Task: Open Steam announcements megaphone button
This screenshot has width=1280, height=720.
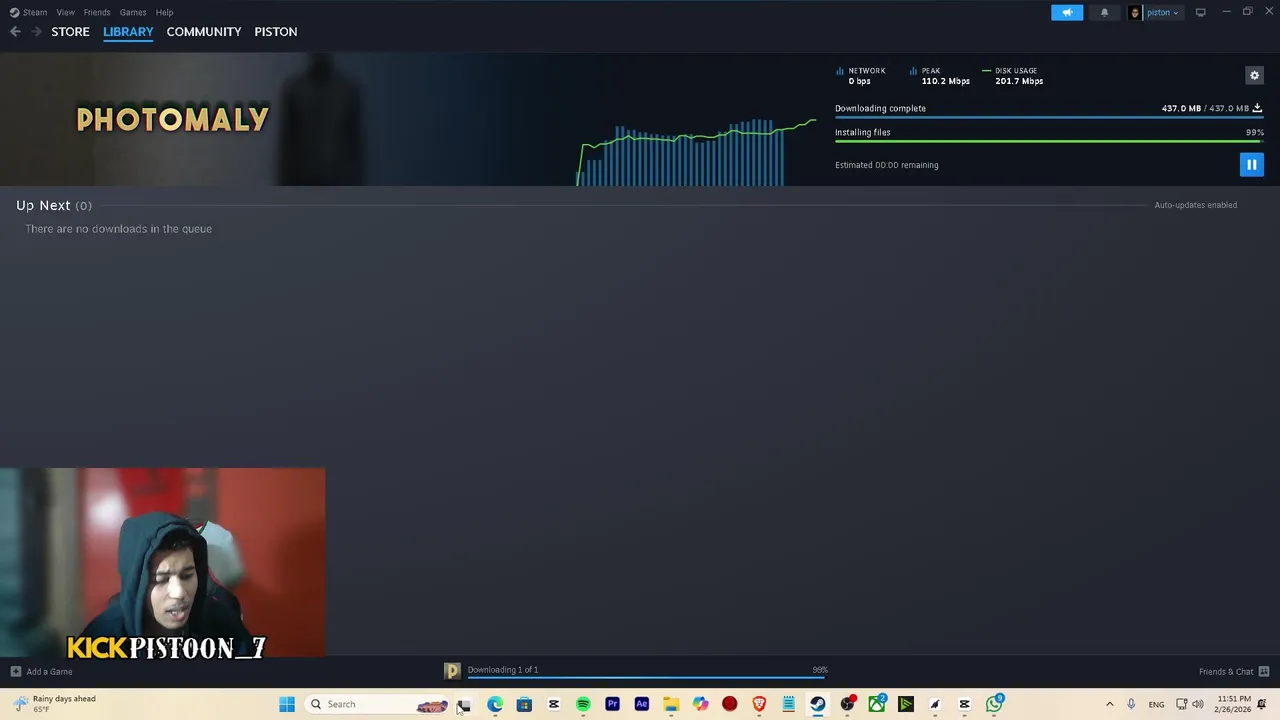Action: [x=1067, y=12]
